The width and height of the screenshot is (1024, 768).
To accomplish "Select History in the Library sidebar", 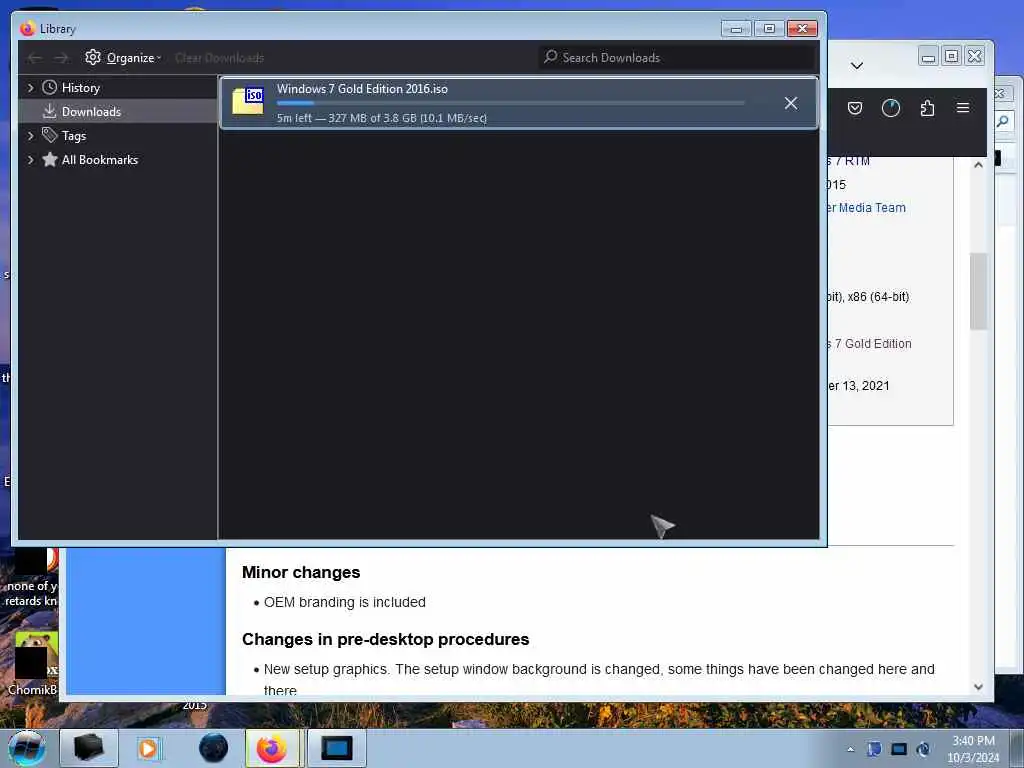I will (x=118, y=88).
